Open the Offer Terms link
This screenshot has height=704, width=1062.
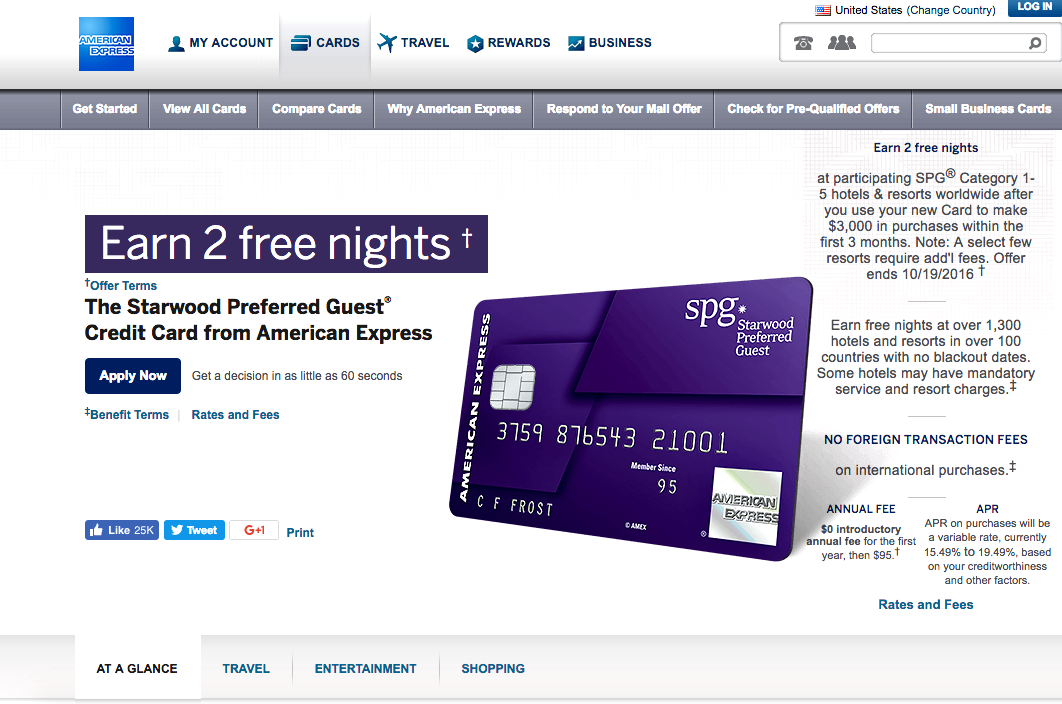(121, 285)
